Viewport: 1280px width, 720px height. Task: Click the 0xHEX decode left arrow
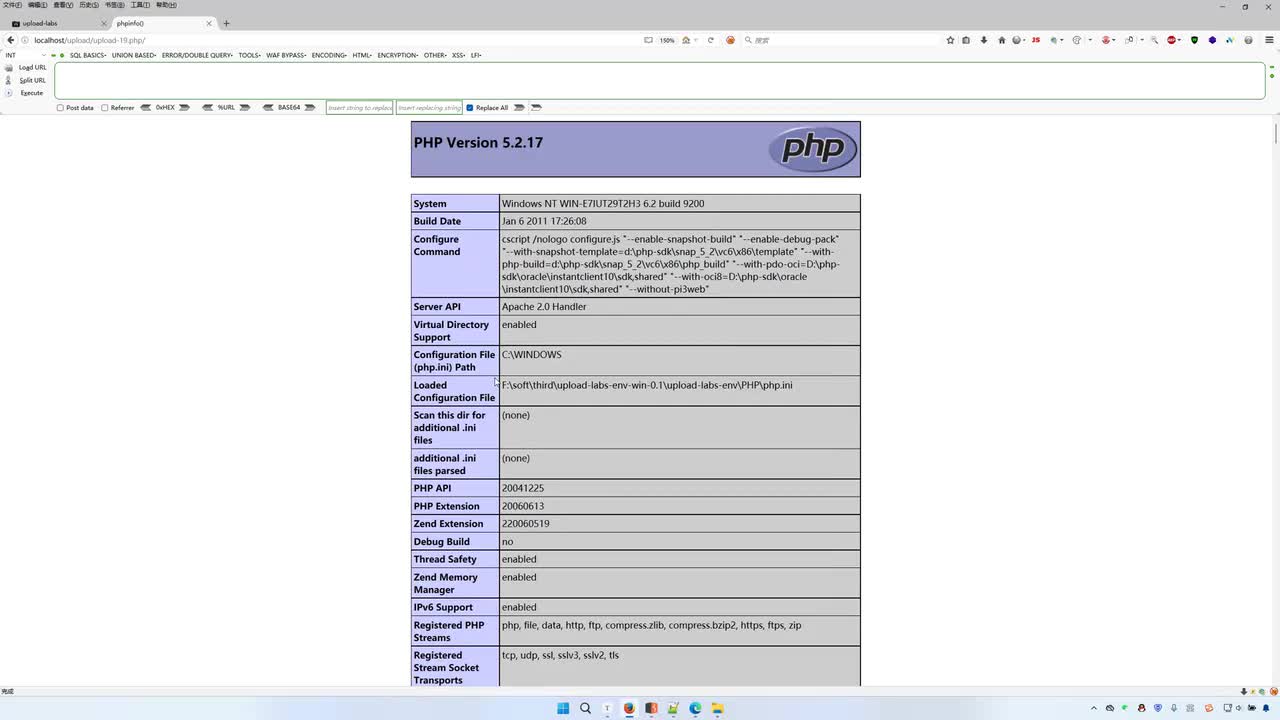tap(146, 108)
